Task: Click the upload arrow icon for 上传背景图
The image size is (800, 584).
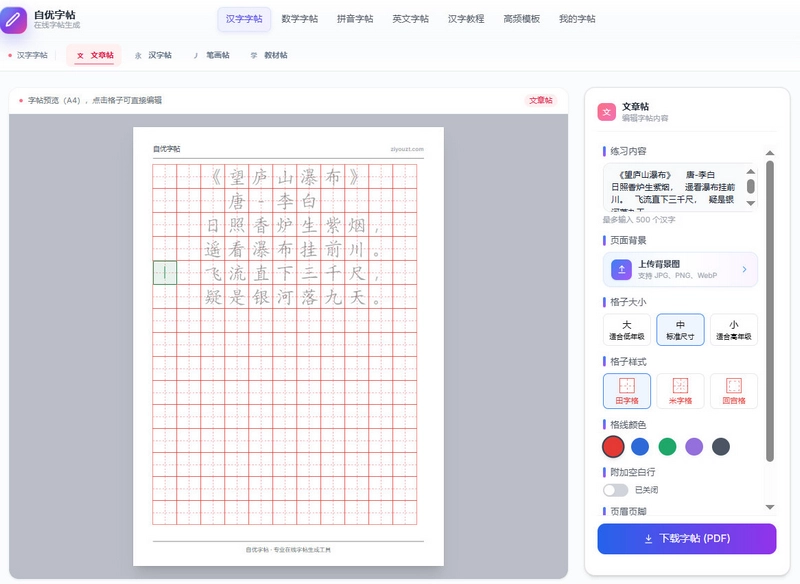Action: point(621,269)
